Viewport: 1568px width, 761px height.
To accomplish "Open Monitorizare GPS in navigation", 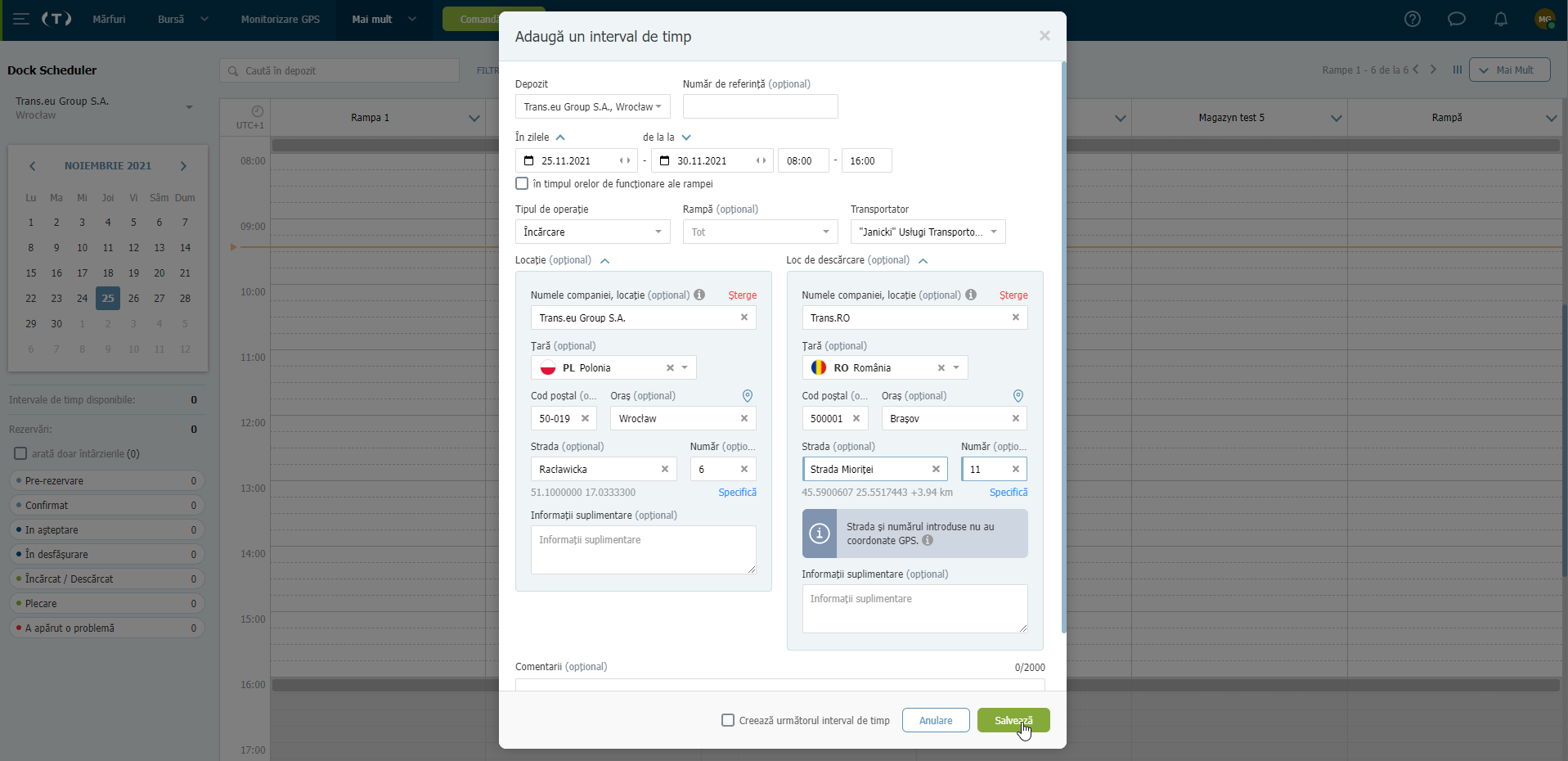I will click(281, 19).
